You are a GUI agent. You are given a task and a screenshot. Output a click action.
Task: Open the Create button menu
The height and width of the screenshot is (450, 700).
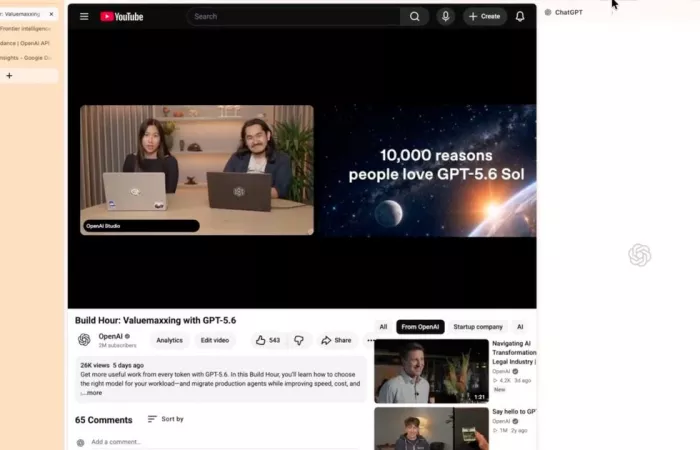[x=484, y=17]
